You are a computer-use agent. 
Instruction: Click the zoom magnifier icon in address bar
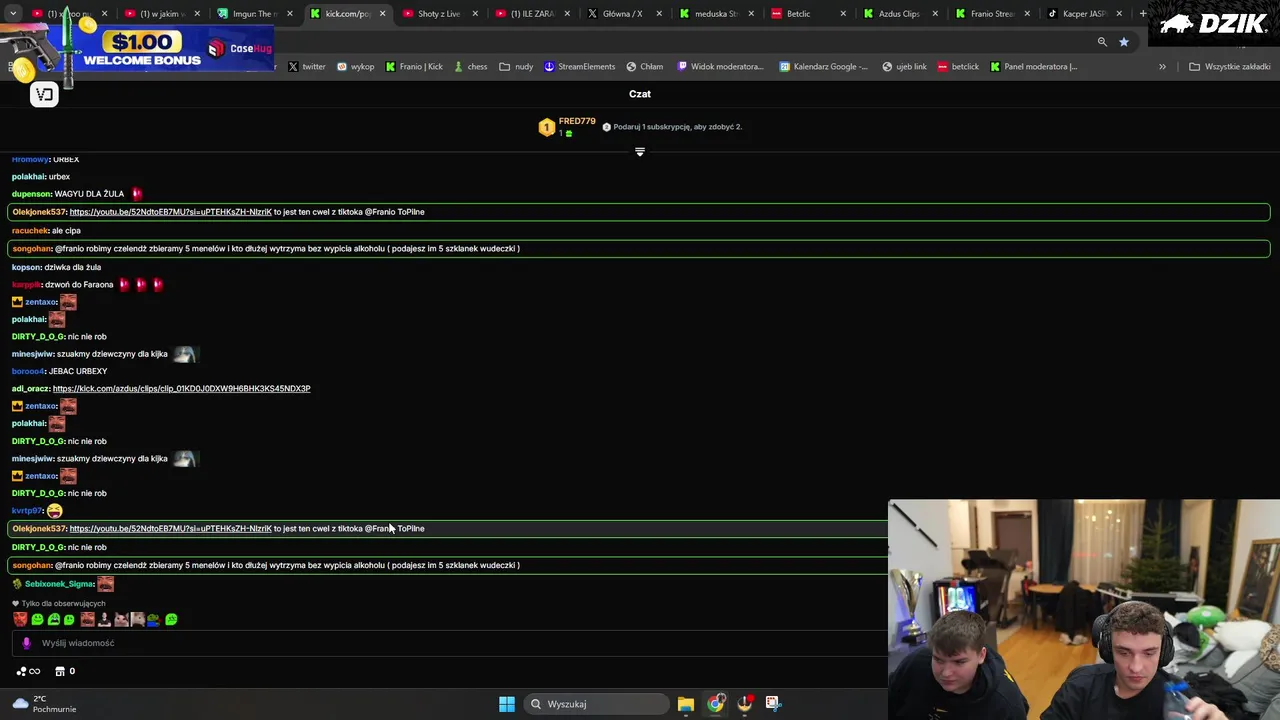click(x=1102, y=42)
